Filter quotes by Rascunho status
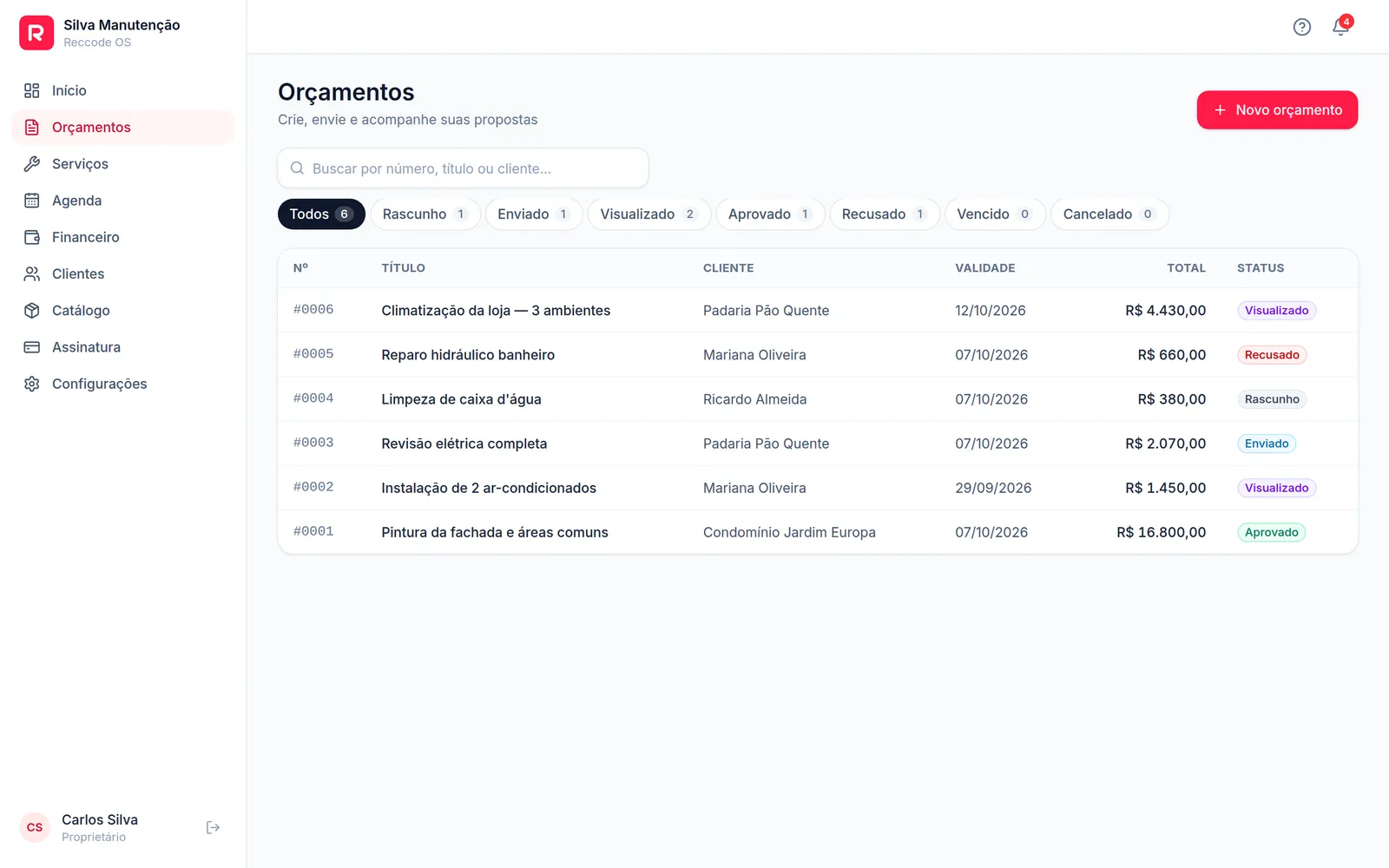The image size is (1389, 868). (425, 214)
